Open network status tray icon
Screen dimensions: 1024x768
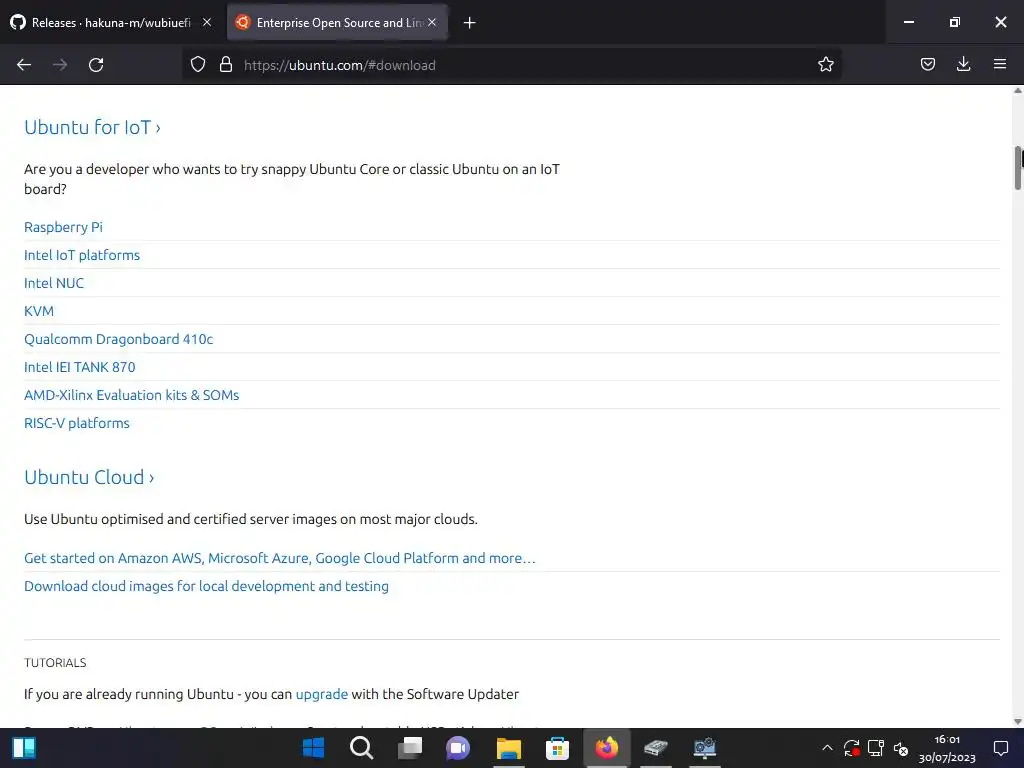[x=876, y=748]
